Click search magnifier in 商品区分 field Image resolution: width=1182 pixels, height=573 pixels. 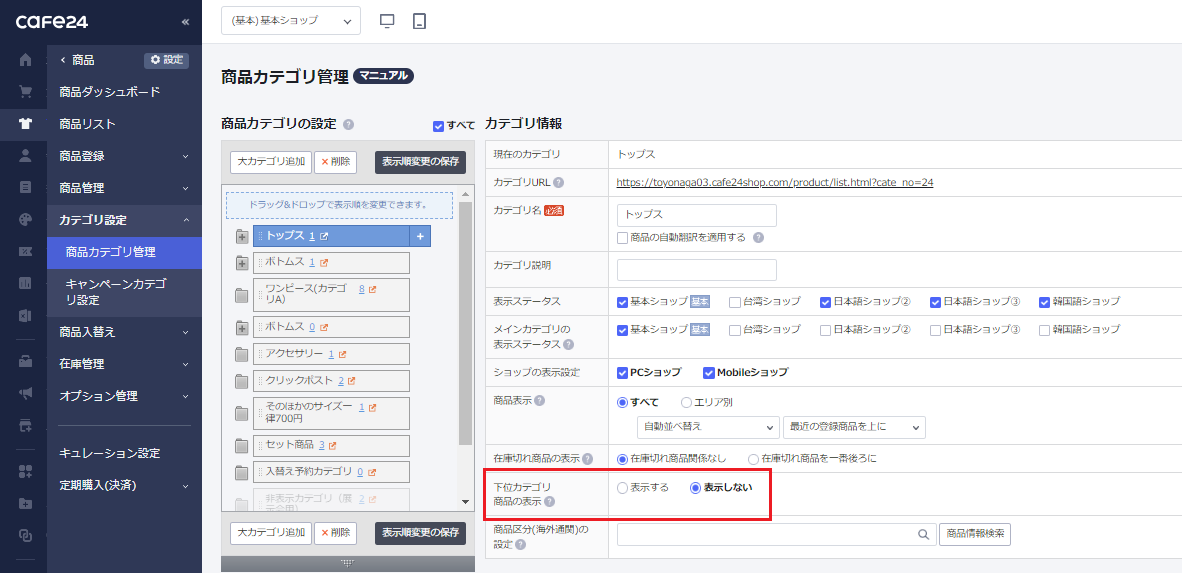(923, 534)
